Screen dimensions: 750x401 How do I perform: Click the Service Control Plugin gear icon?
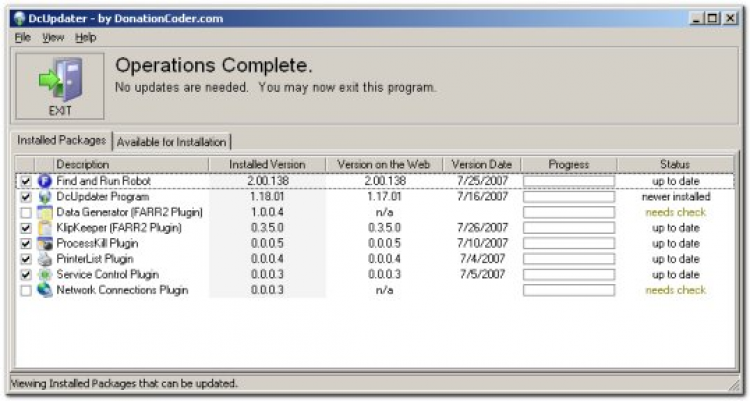(44, 275)
